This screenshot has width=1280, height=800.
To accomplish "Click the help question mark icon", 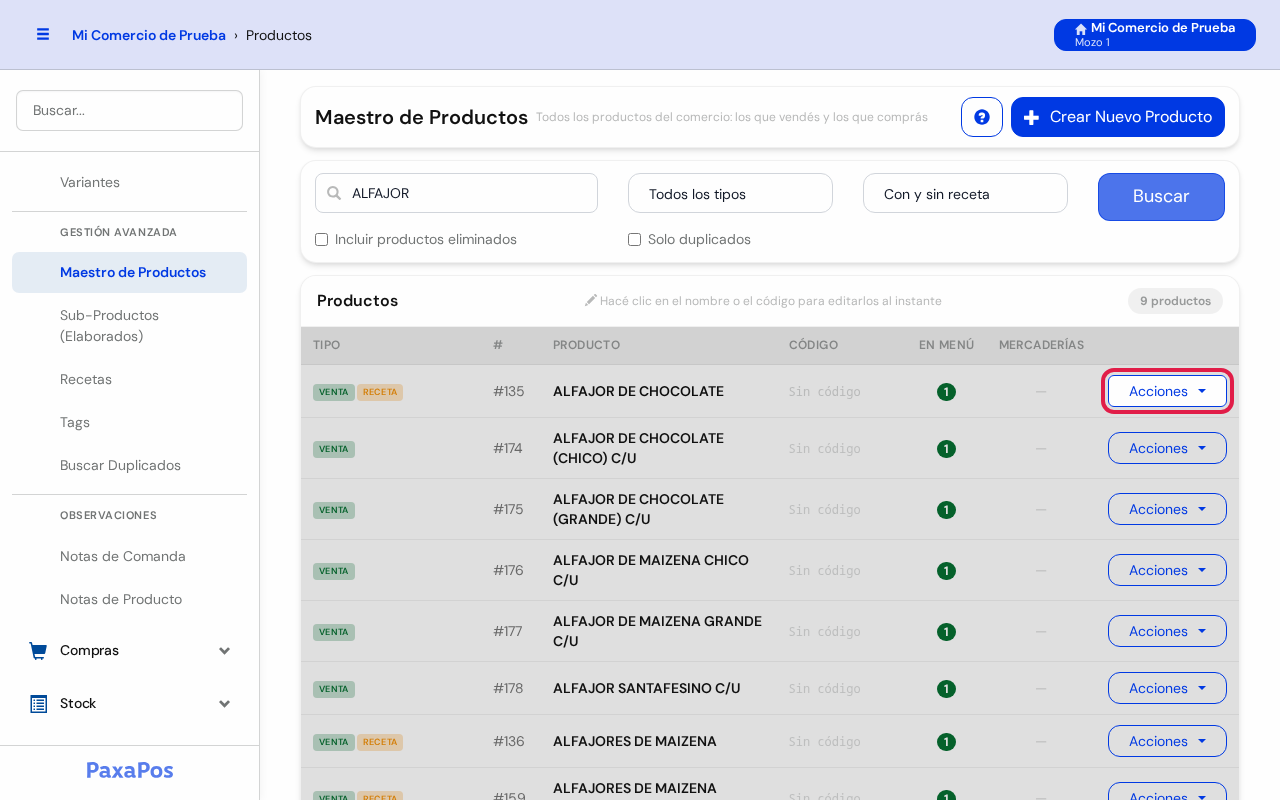I will coord(982,117).
